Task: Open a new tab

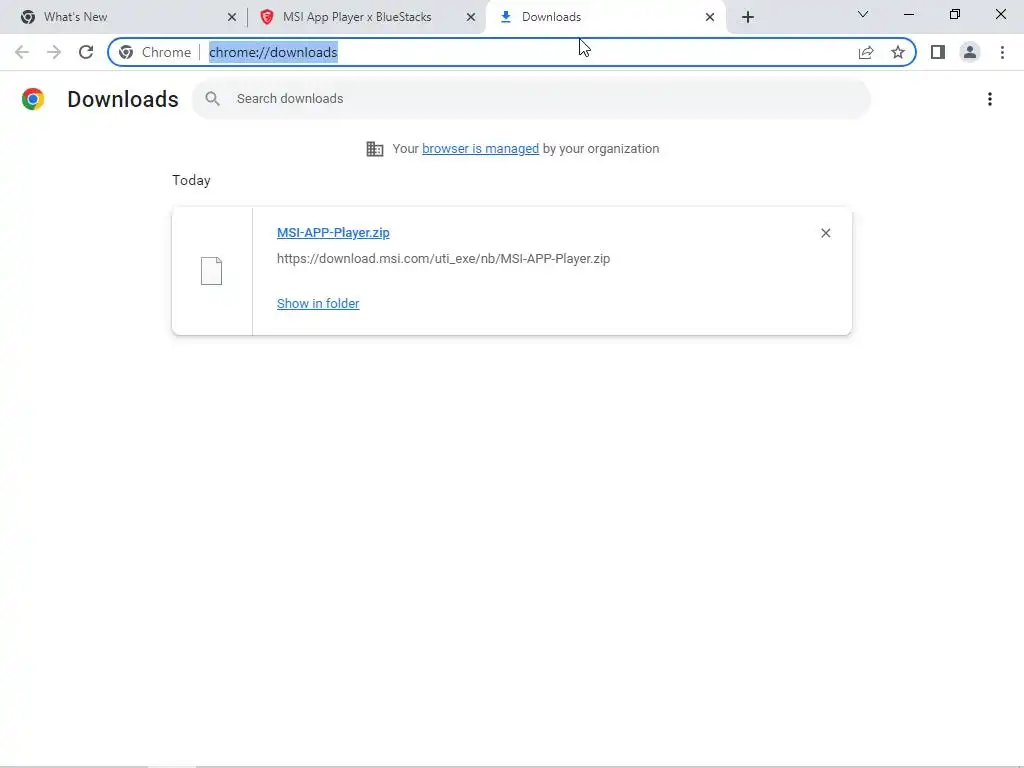Action: tap(748, 17)
